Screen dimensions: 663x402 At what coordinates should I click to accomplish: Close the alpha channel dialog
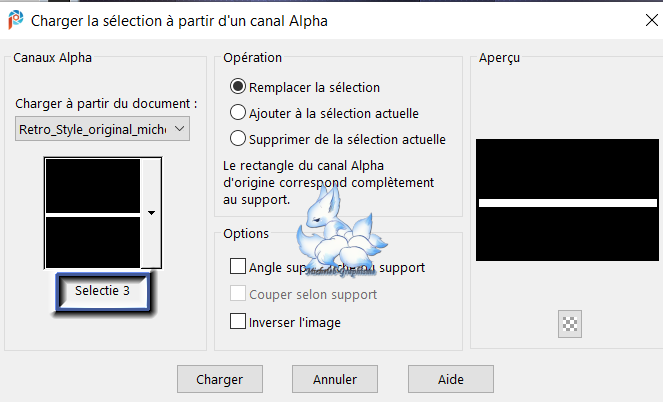[640, 19]
